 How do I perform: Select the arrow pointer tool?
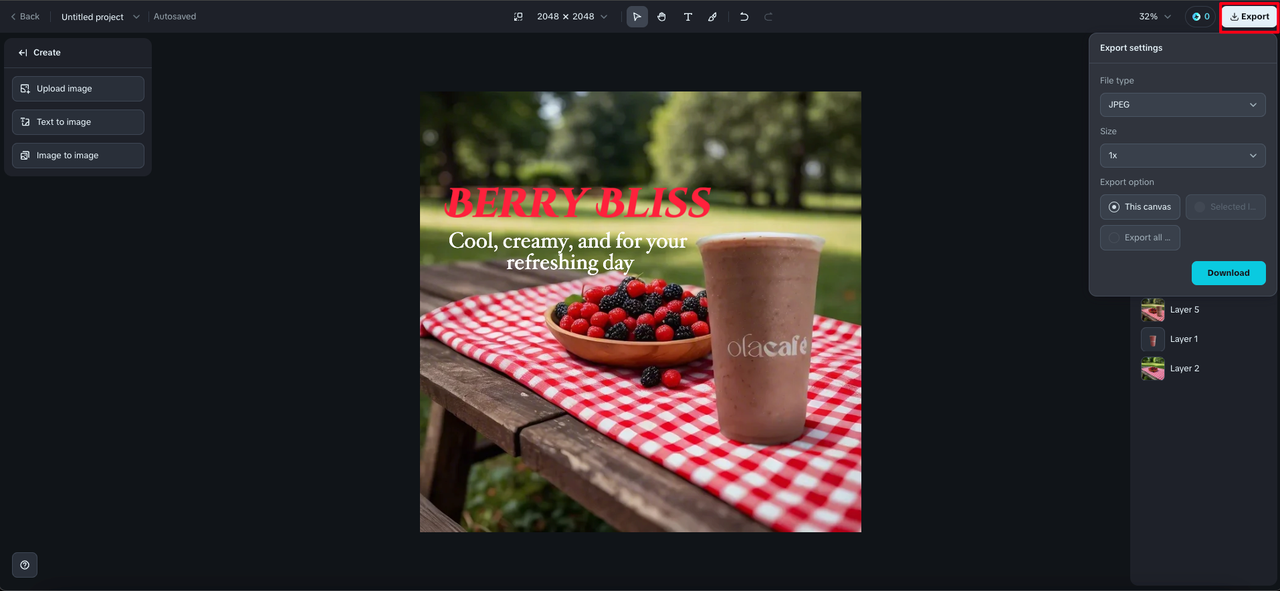(637, 17)
